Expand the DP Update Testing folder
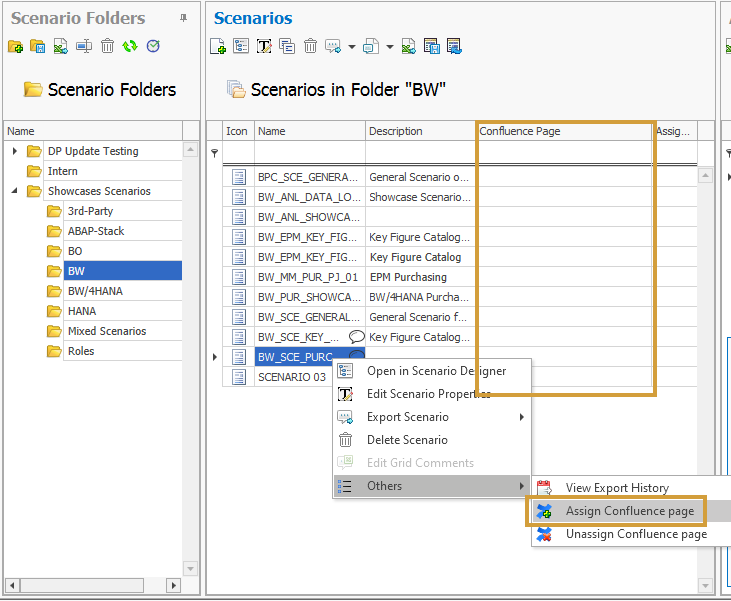731x601 pixels. (15, 151)
